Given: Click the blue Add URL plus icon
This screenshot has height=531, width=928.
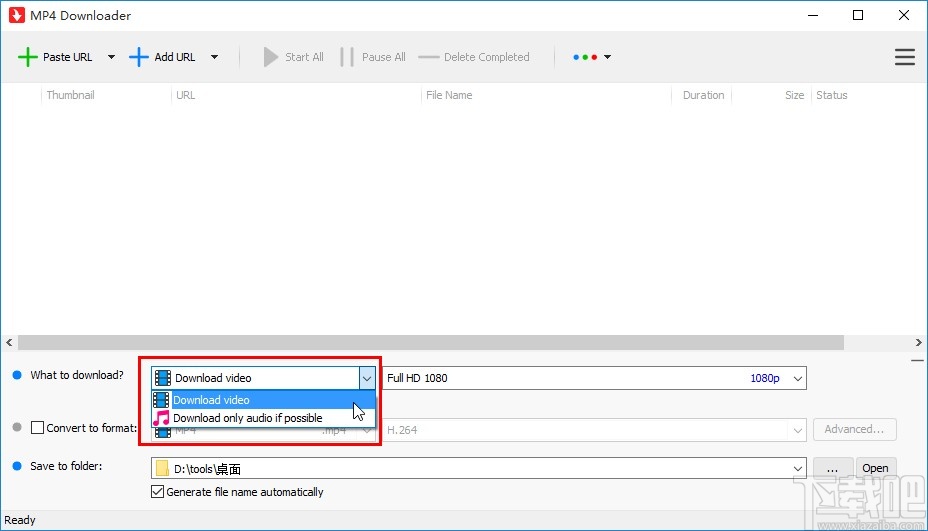Looking at the screenshot, I should click(x=138, y=57).
